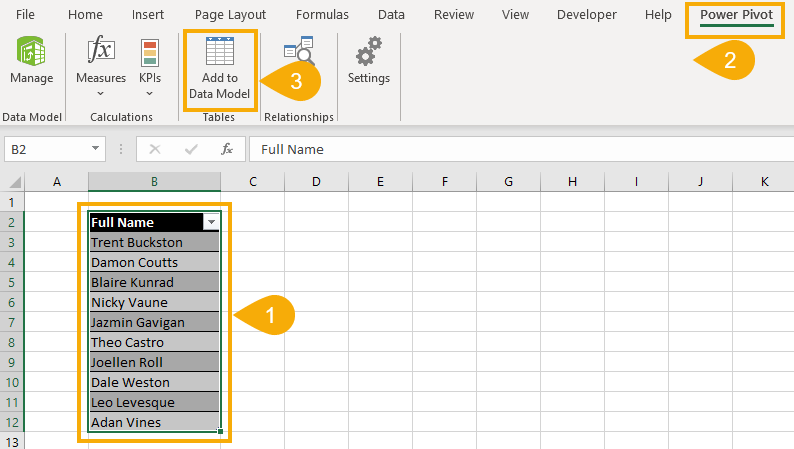This screenshot has height=449, width=794.
Task: Select the Power Pivot tab
Action: point(736,15)
